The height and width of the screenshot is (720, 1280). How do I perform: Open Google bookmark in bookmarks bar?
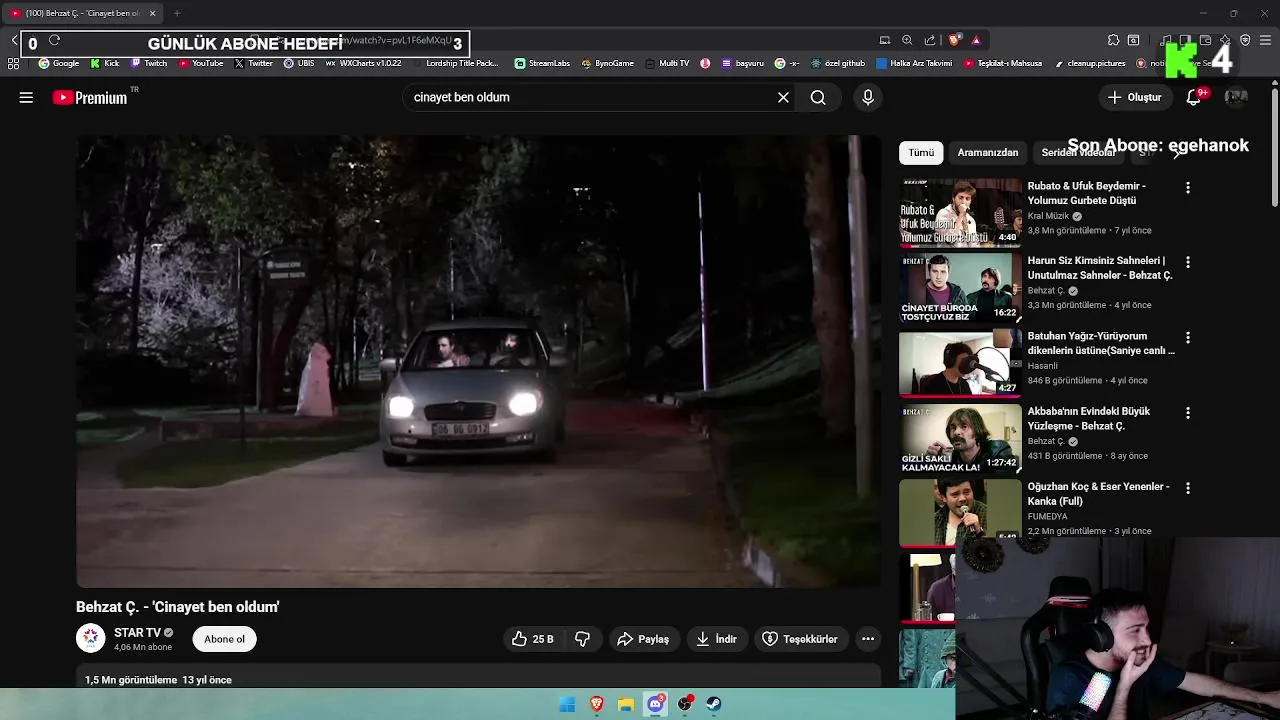coord(59,63)
